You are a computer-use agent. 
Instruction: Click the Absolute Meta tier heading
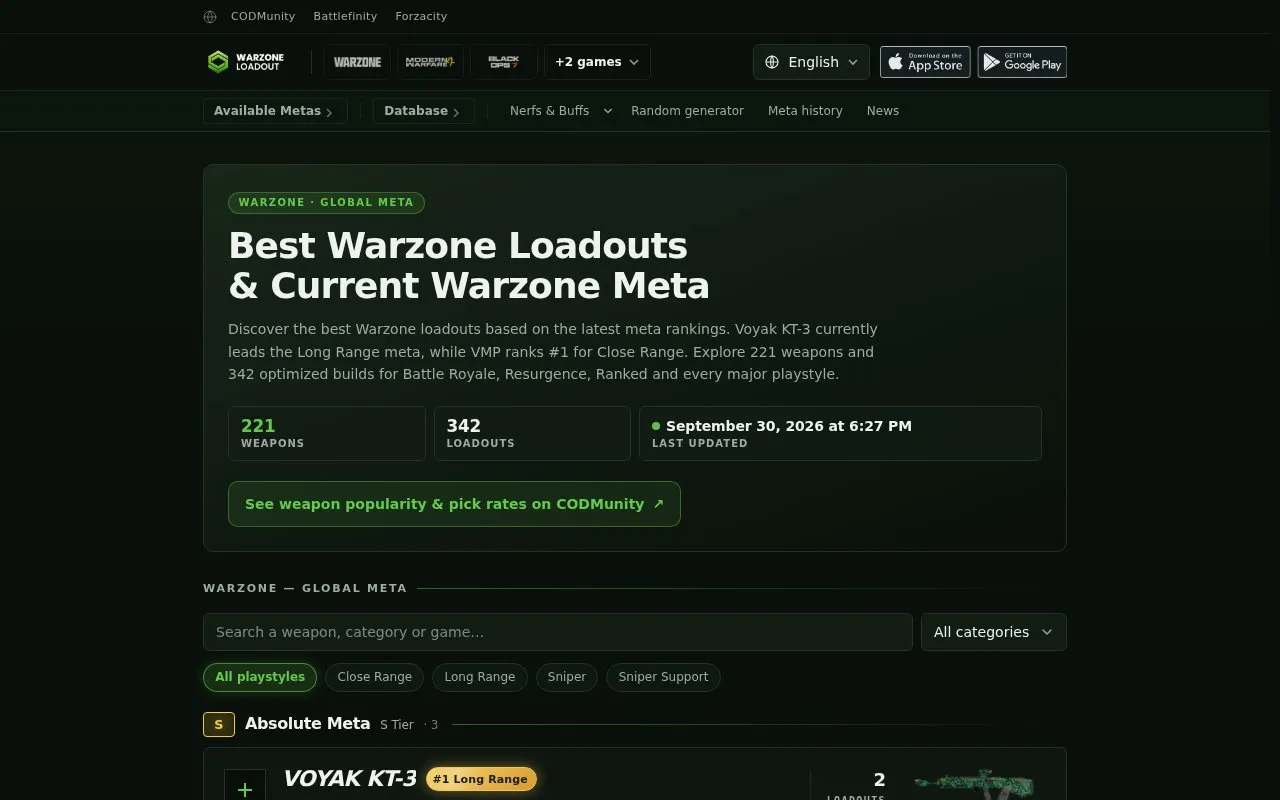click(x=308, y=723)
